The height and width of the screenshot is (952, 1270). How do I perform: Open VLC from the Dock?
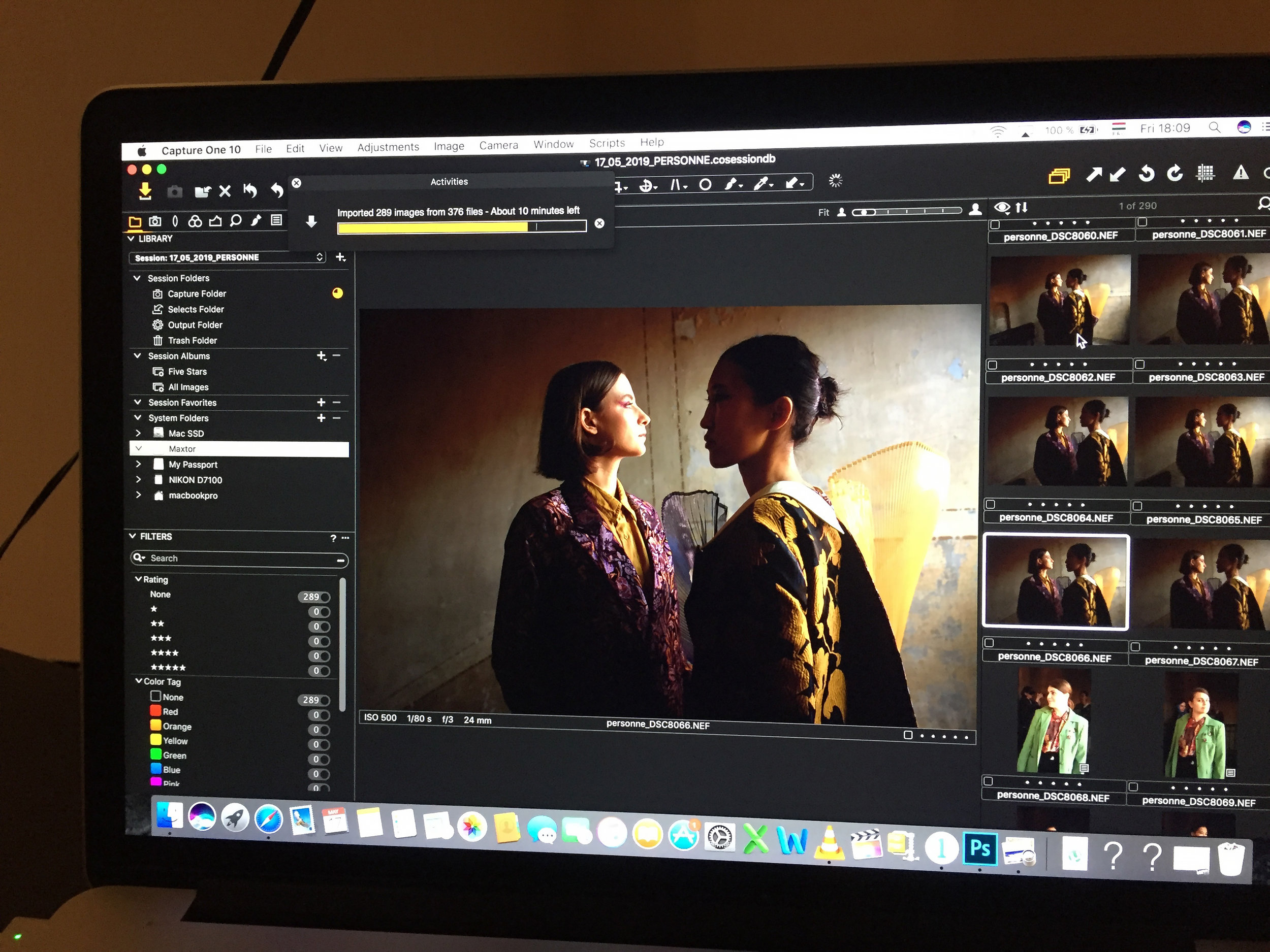(x=828, y=843)
